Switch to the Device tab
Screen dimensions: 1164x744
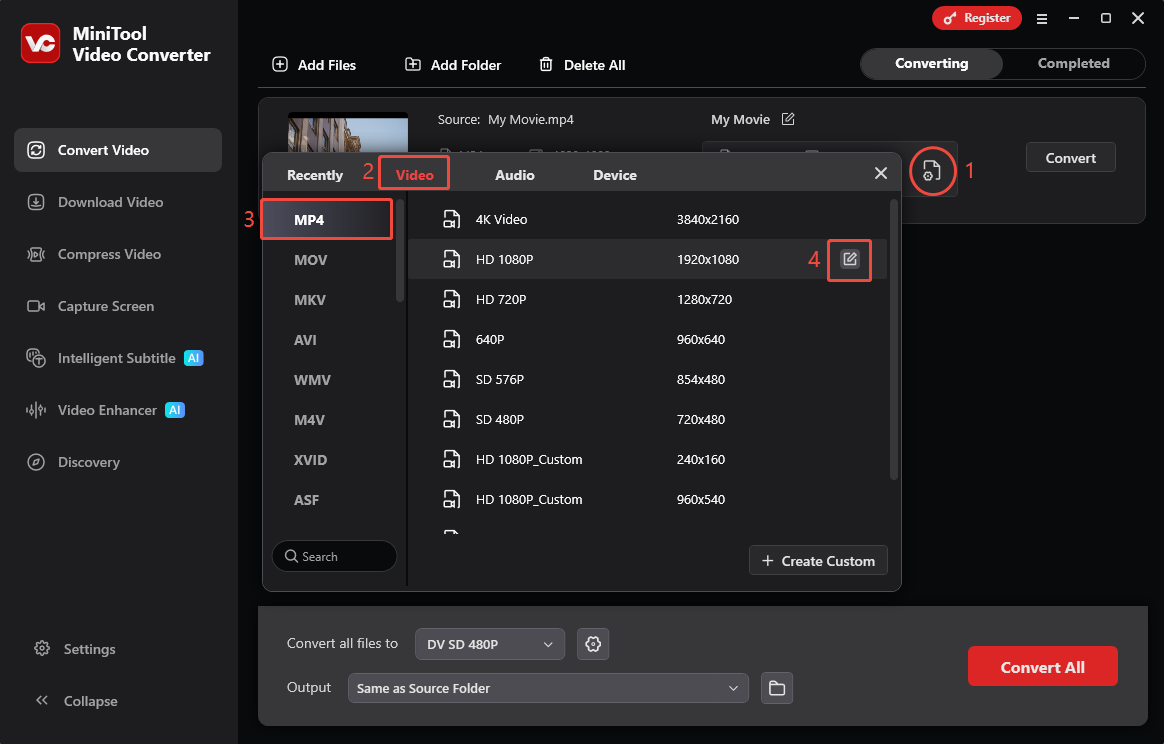(x=615, y=175)
